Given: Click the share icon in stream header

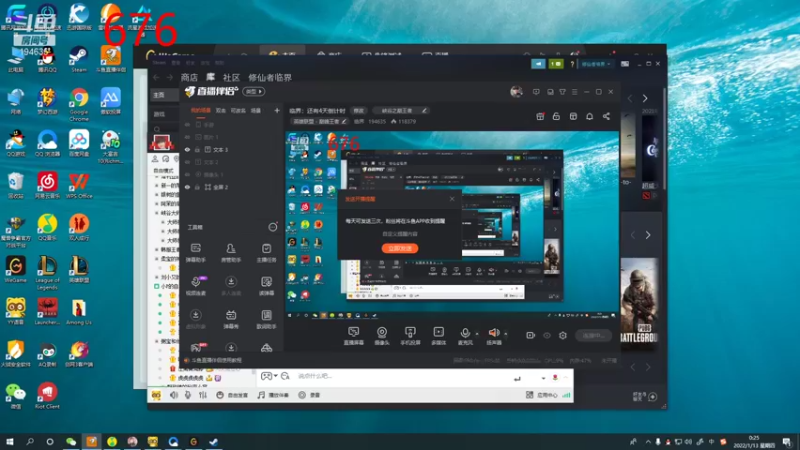Looking at the screenshot, I should (x=606, y=116).
